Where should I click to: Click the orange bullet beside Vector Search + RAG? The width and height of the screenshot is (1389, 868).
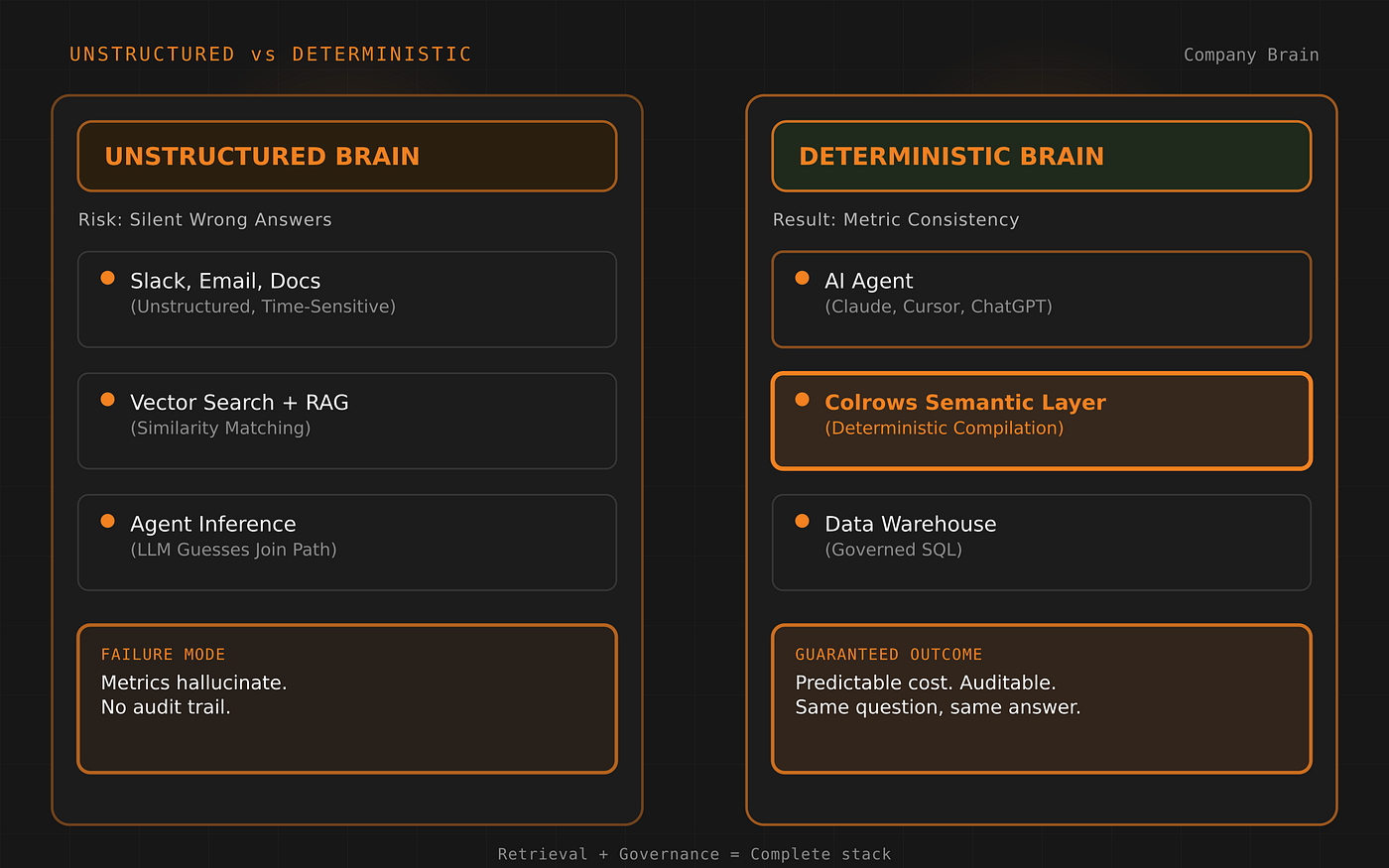point(107,399)
